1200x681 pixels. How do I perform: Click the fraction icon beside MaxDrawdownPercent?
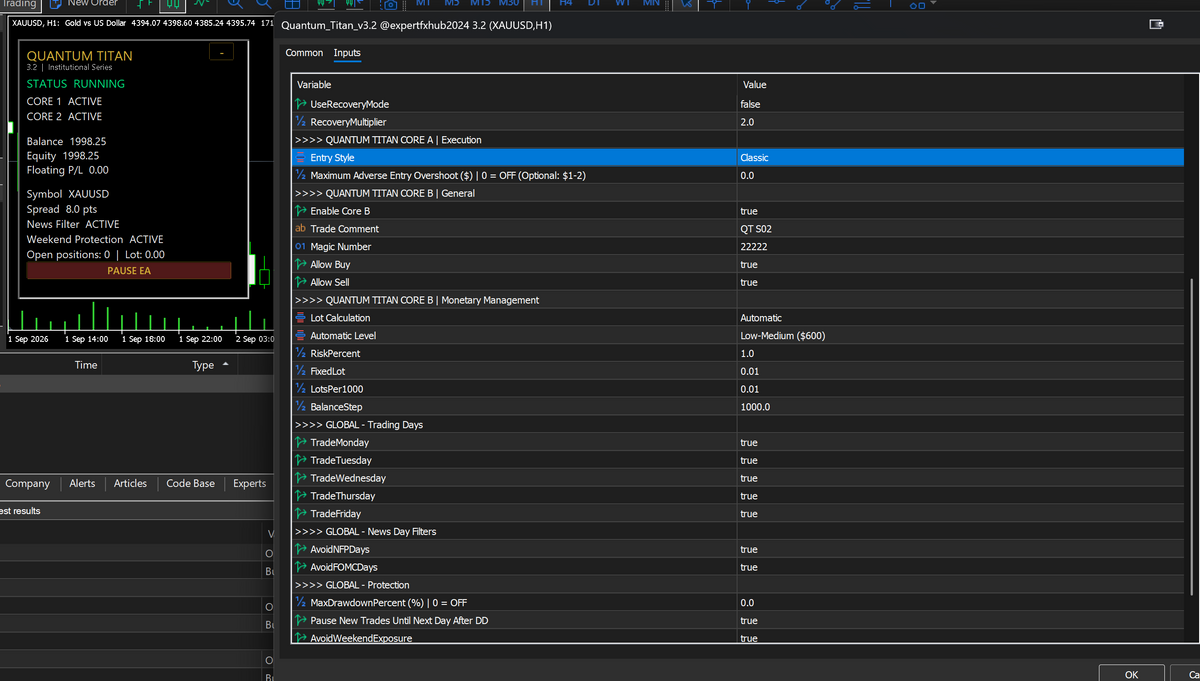pyautogui.click(x=301, y=603)
